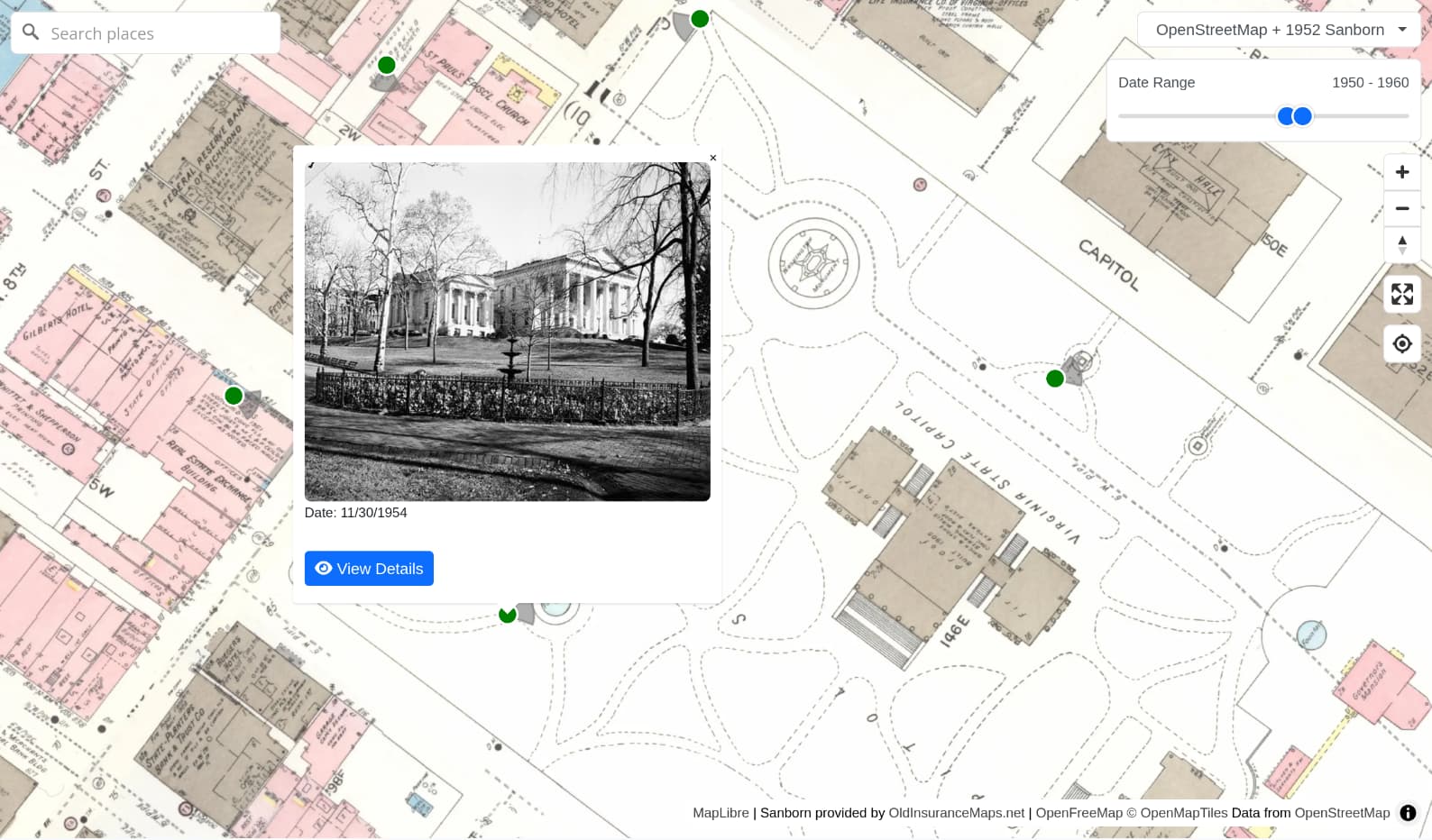Click the right handle of the Date Range slider
Viewport: 1432px width, 840px height.
pos(1302,116)
